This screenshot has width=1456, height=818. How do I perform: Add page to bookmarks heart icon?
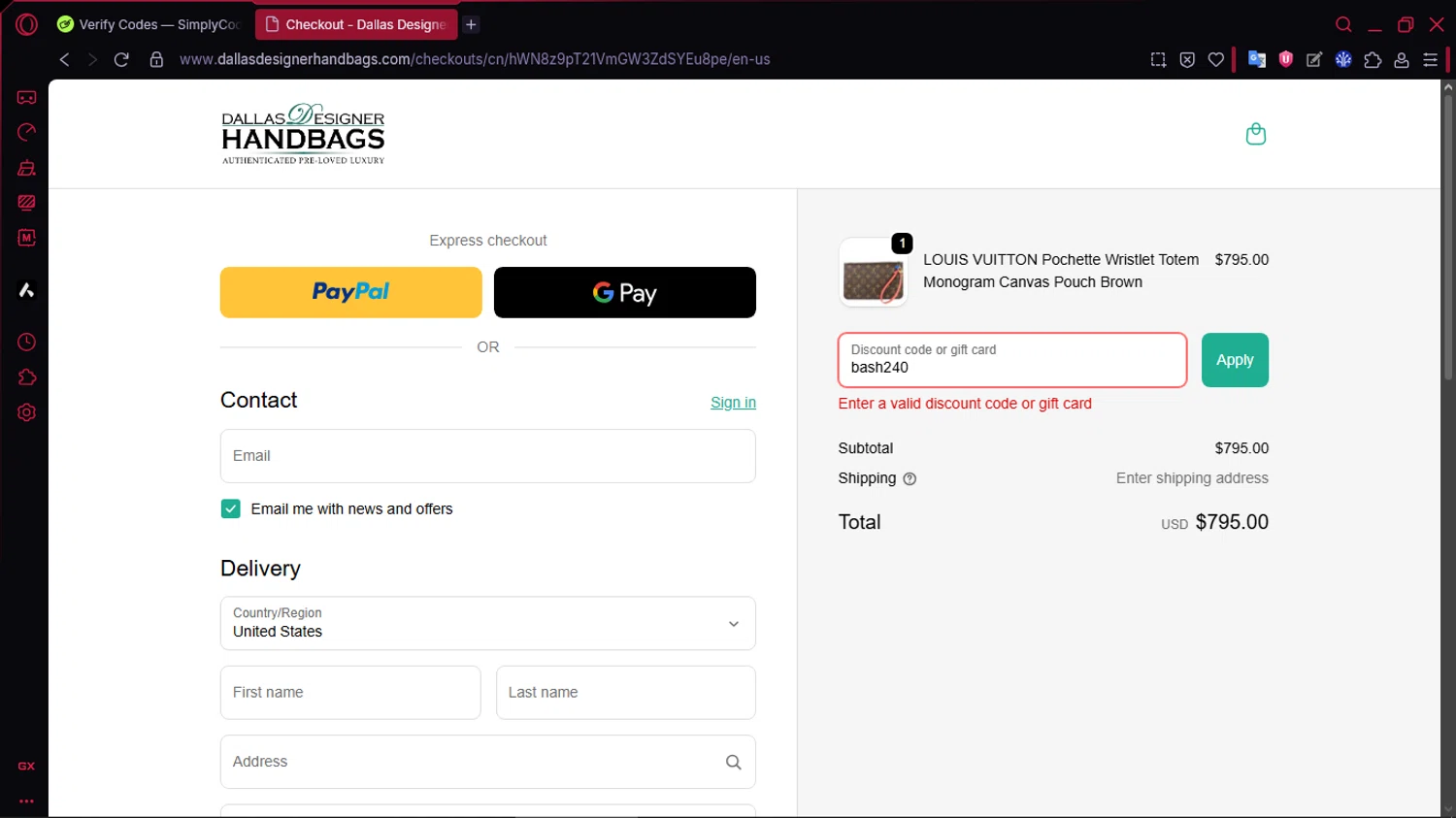tap(1216, 59)
